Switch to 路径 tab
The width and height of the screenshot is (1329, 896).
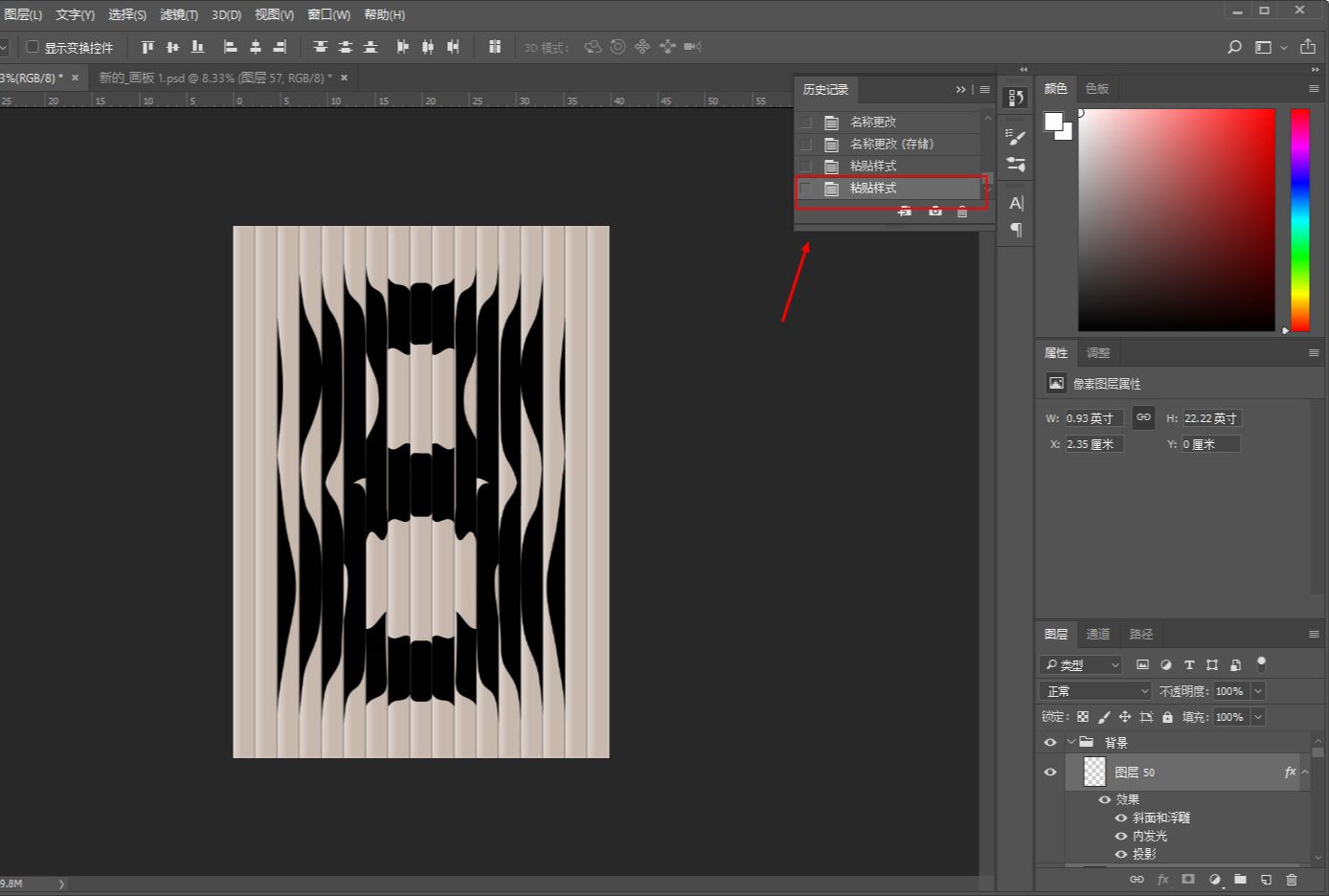[x=1140, y=634]
